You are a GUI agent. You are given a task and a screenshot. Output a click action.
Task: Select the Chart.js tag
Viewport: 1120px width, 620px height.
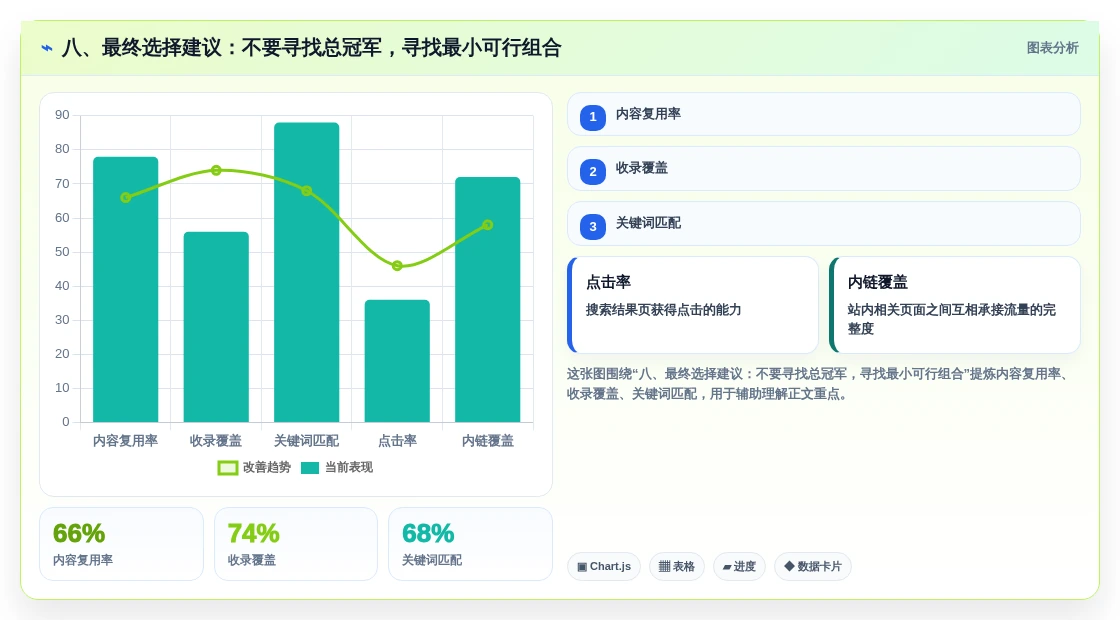coord(604,566)
